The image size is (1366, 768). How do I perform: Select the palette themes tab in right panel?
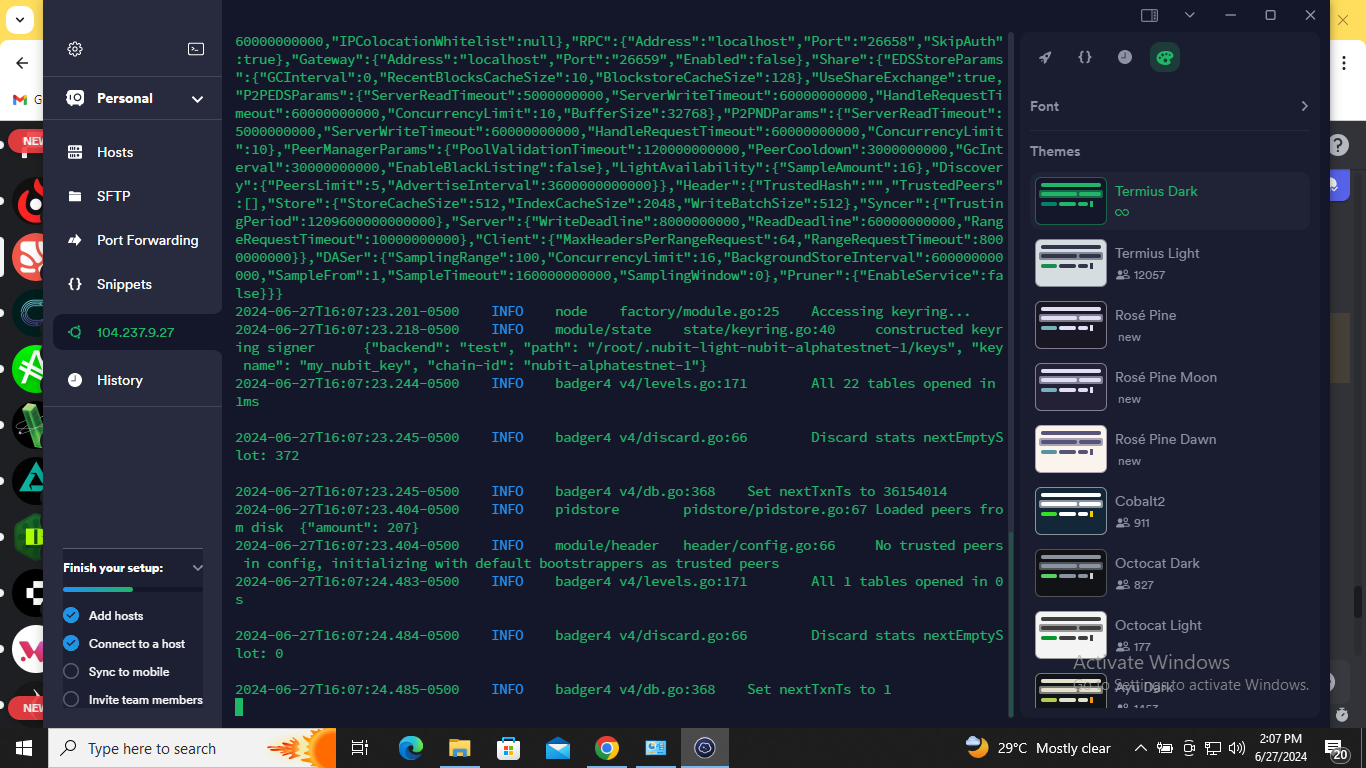[1165, 57]
